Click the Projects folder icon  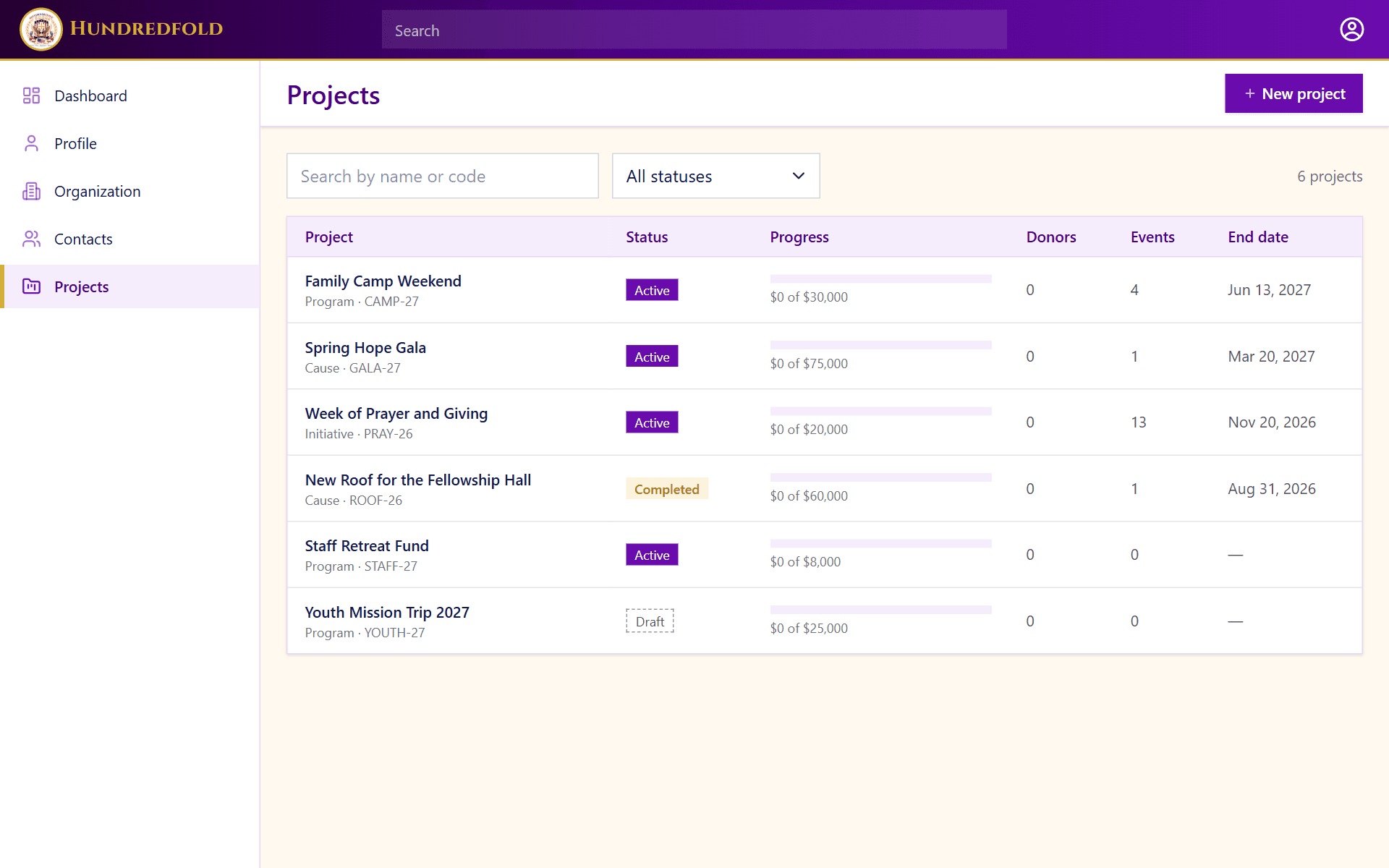(x=31, y=286)
